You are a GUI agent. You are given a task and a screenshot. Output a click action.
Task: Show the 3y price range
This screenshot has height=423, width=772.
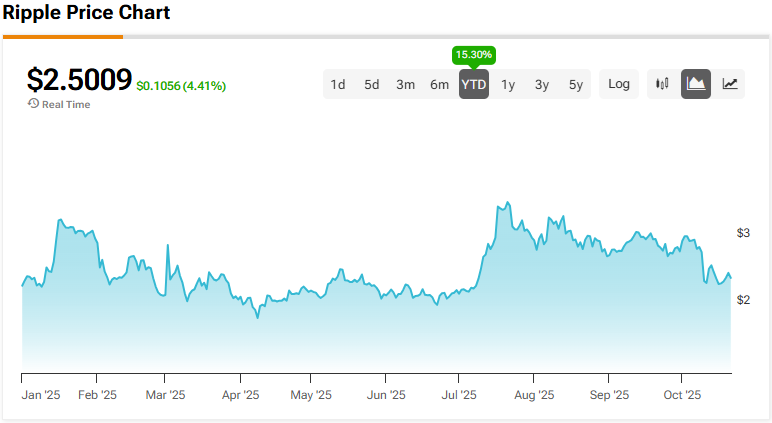click(542, 85)
